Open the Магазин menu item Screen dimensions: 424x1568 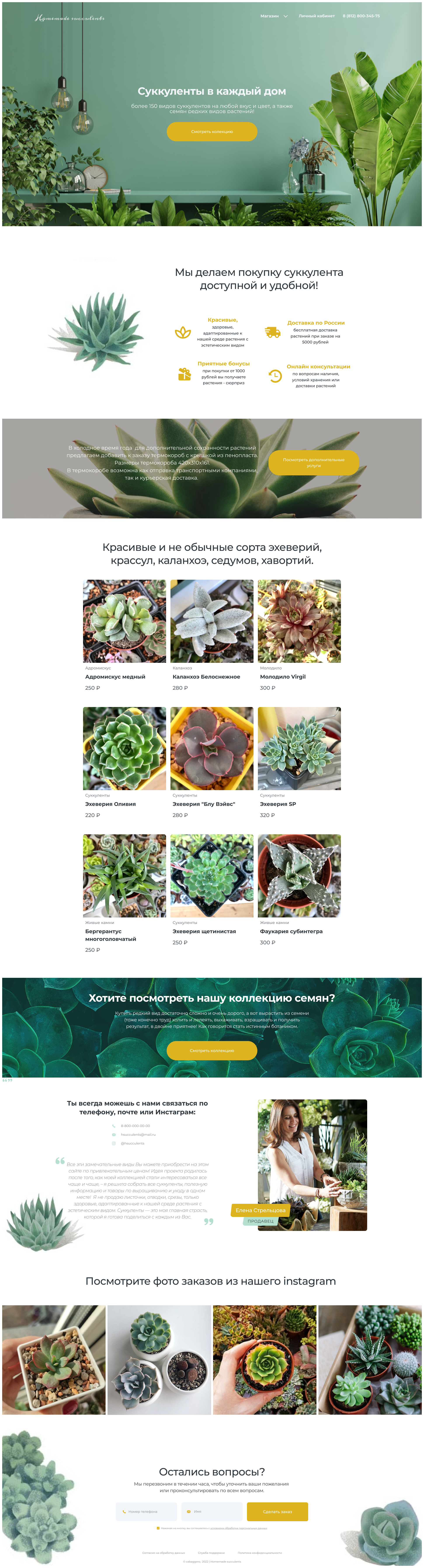coord(269,16)
